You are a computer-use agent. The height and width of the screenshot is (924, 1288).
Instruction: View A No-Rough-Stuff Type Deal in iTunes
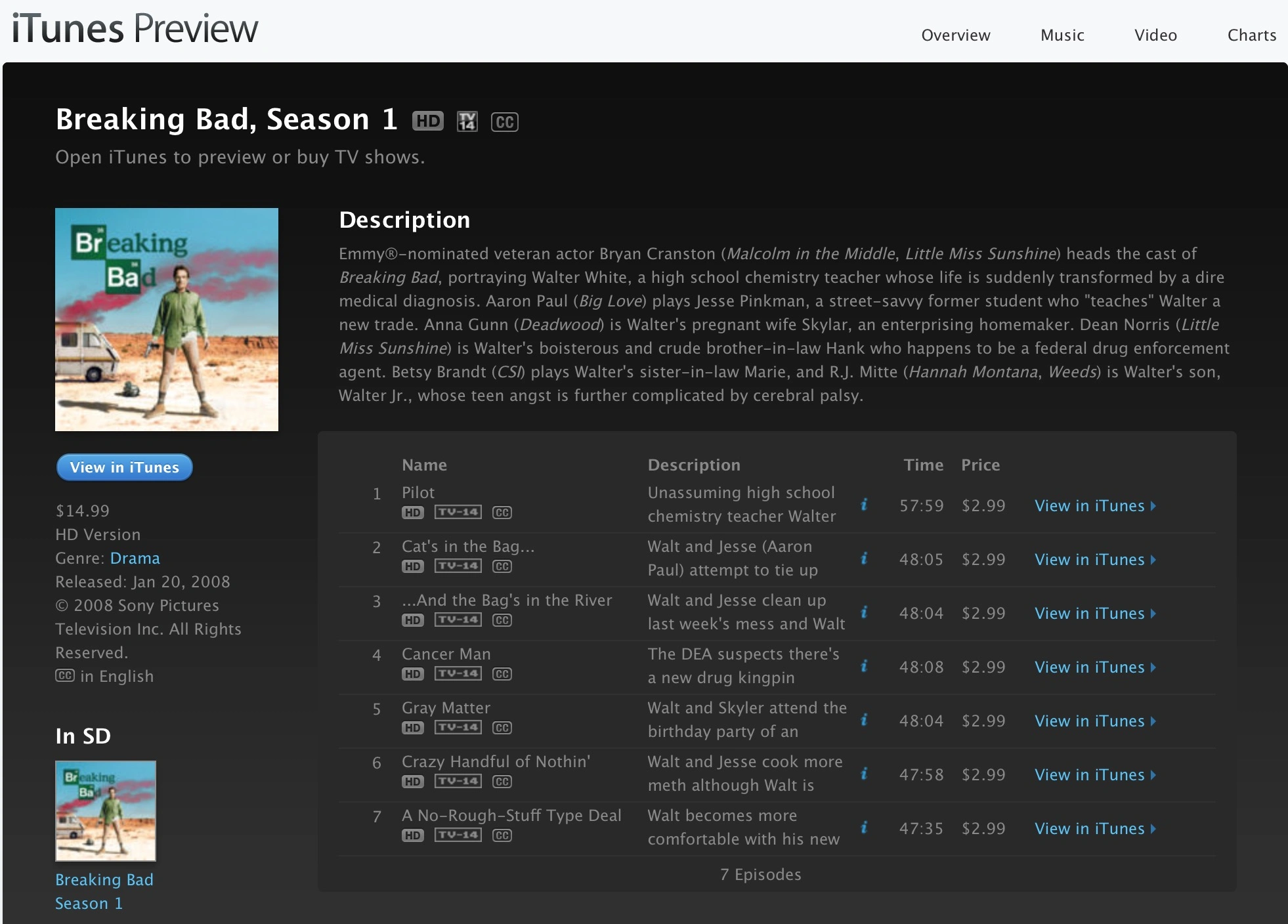coord(1095,829)
